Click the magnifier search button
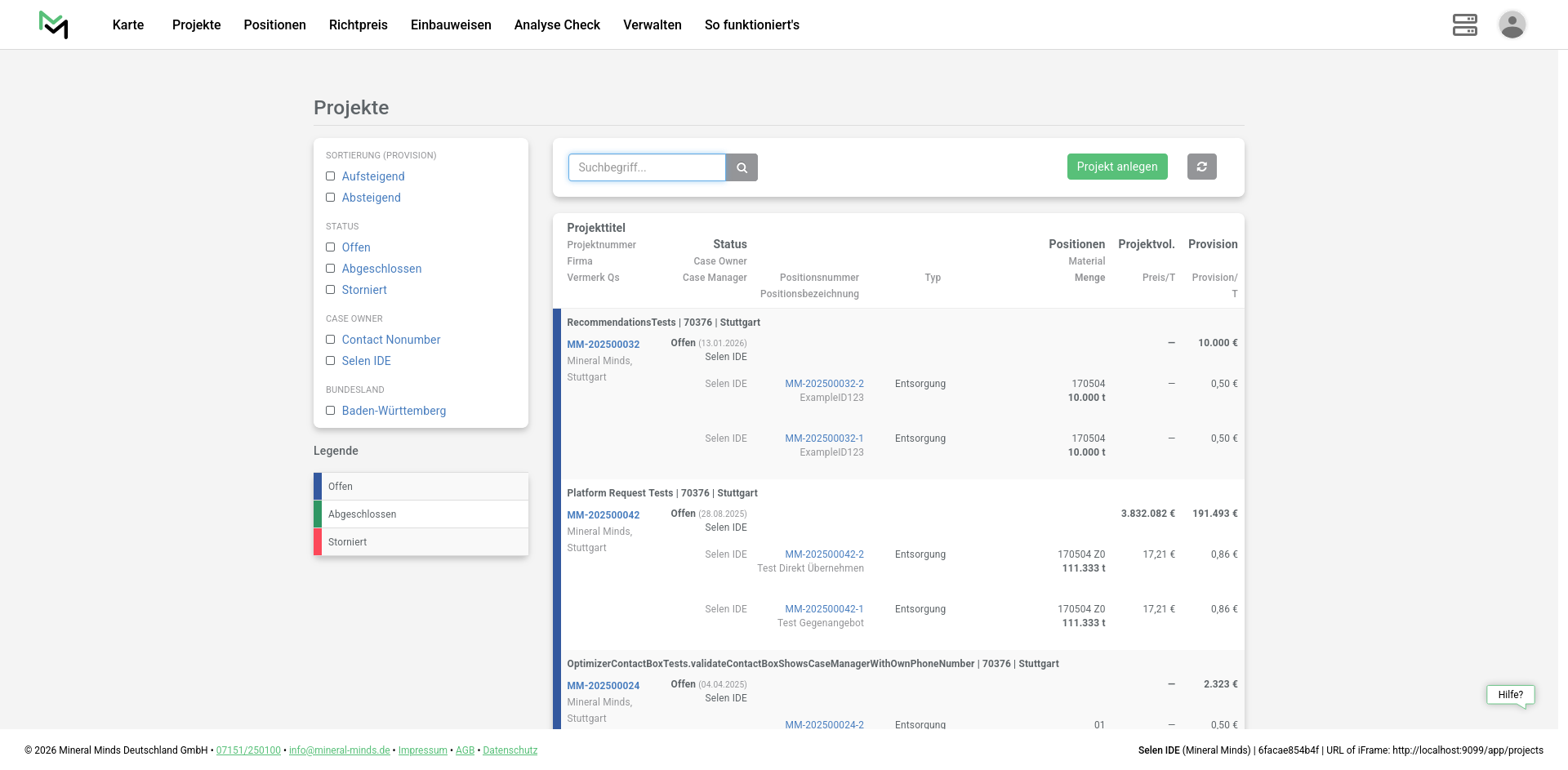The height and width of the screenshot is (770, 1568). pyautogui.click(x=742, y=167)
